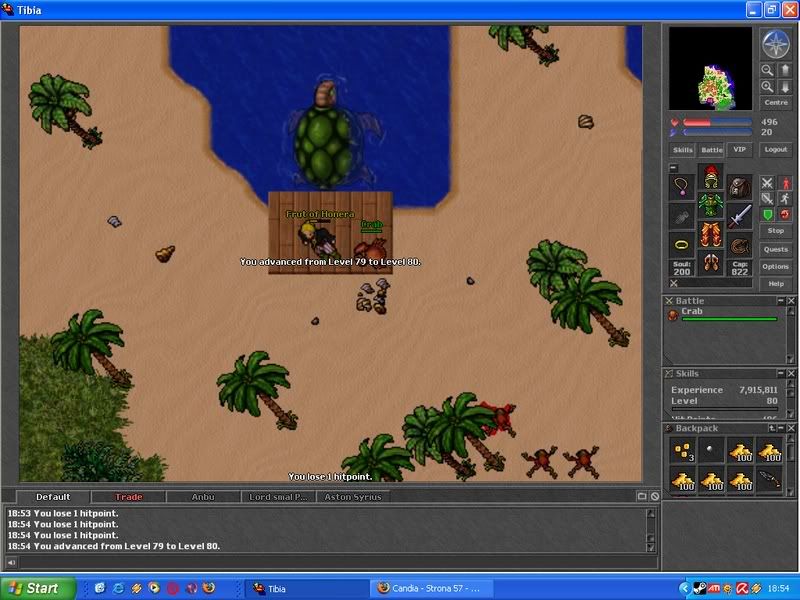Image resolution: width=800 pixels, height=600 pixels.
Task: Move the minimap one floor down
Action: click(785, 86)
